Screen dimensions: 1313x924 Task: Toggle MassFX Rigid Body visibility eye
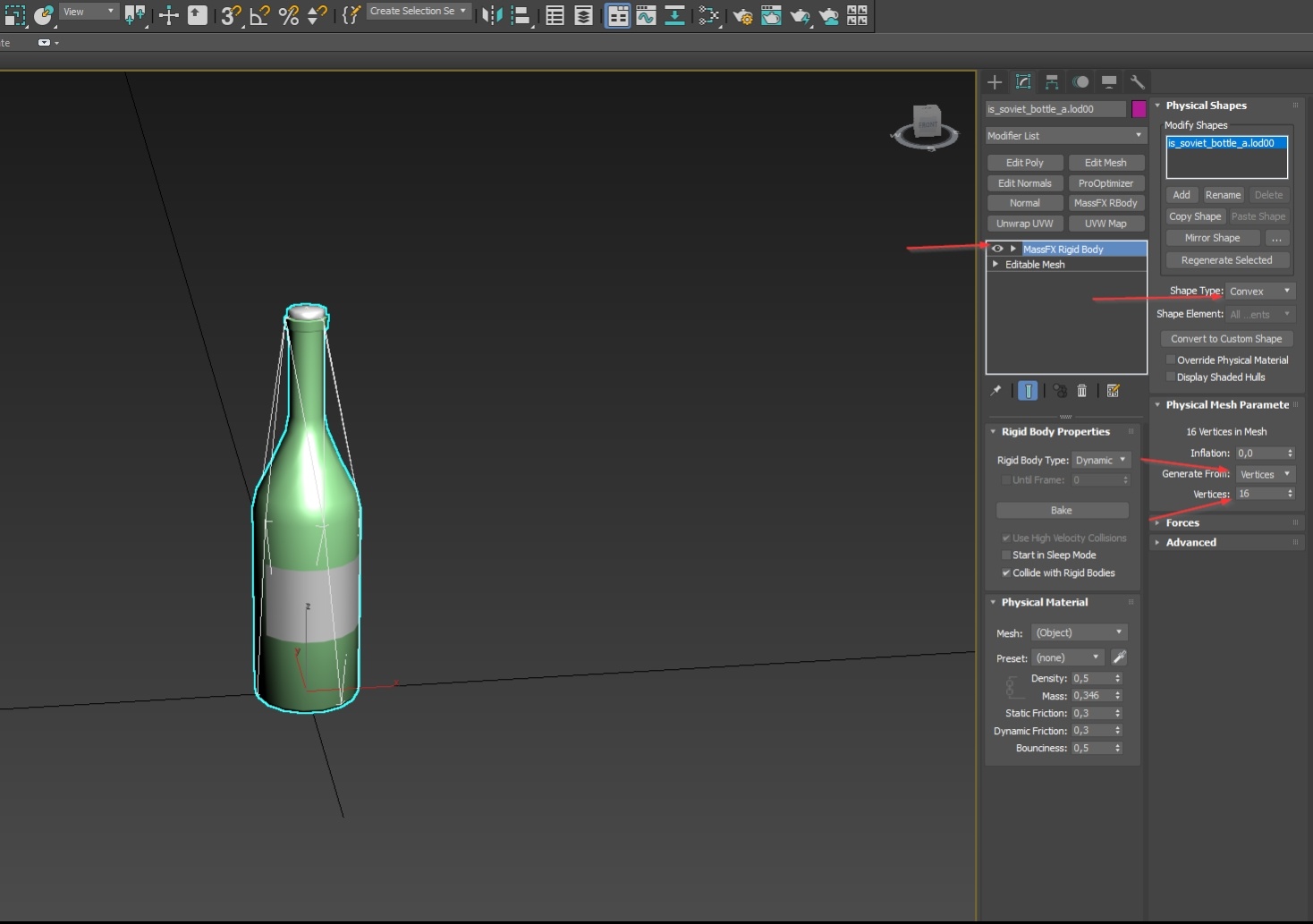[997, 249]
